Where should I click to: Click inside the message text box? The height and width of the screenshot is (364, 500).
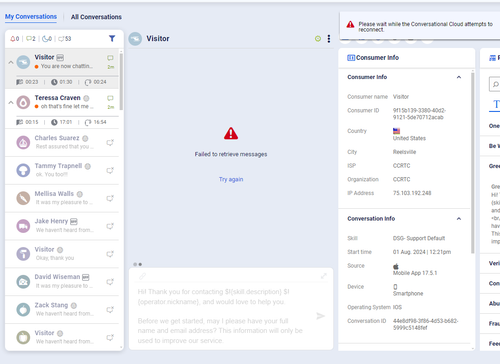pyautogui.click(x=221, y=316)
